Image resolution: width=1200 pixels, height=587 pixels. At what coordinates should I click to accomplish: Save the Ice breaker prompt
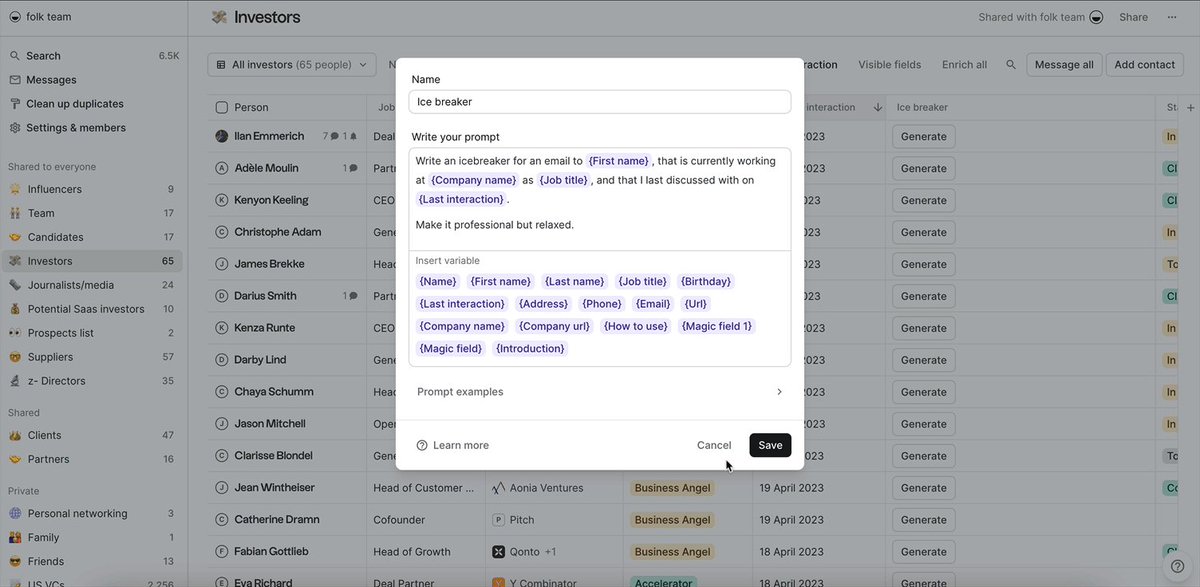[770, 445]
